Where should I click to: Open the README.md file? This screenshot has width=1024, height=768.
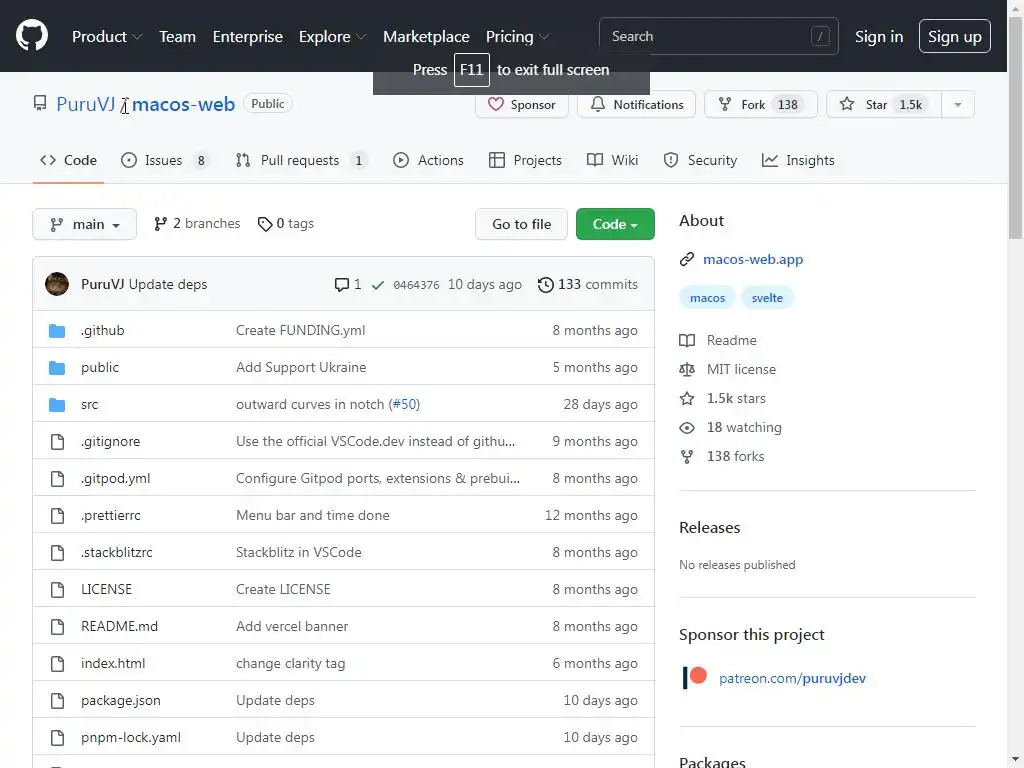120,626
